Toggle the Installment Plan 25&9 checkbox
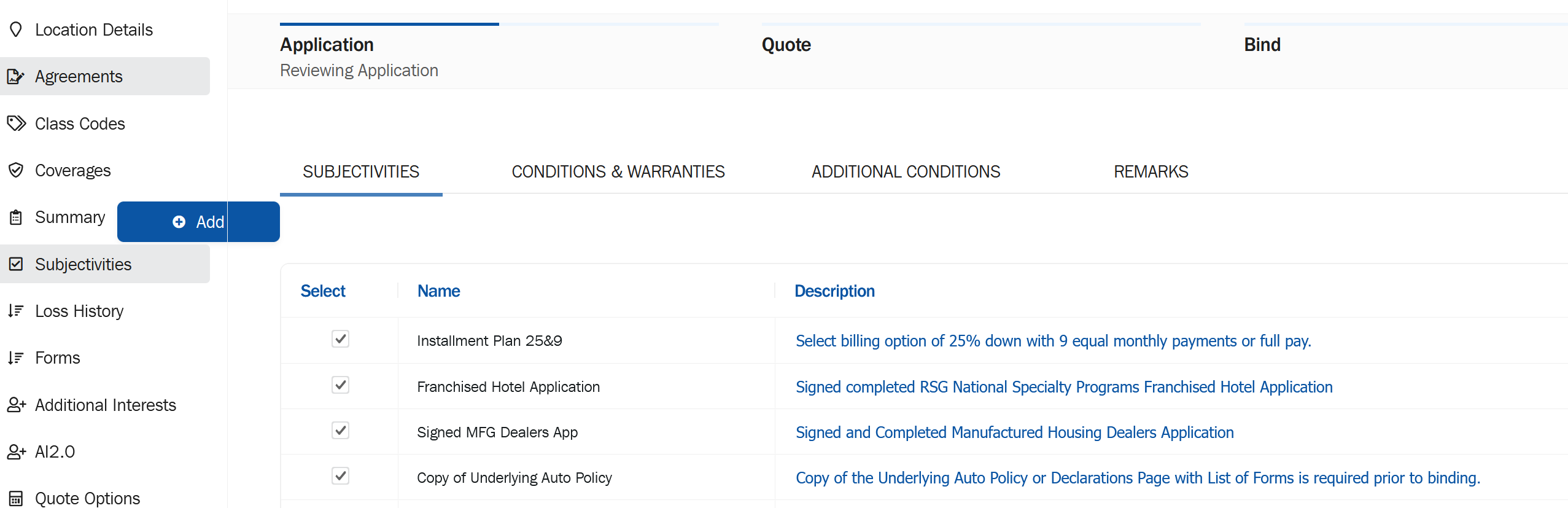 340,339
